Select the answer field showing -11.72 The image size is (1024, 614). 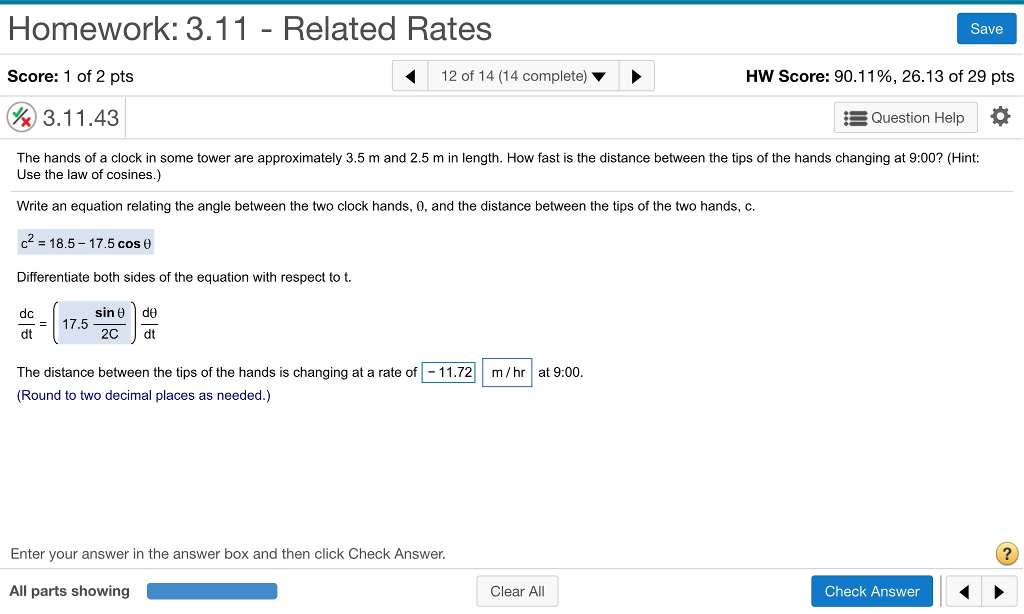(x=448, y=371)
